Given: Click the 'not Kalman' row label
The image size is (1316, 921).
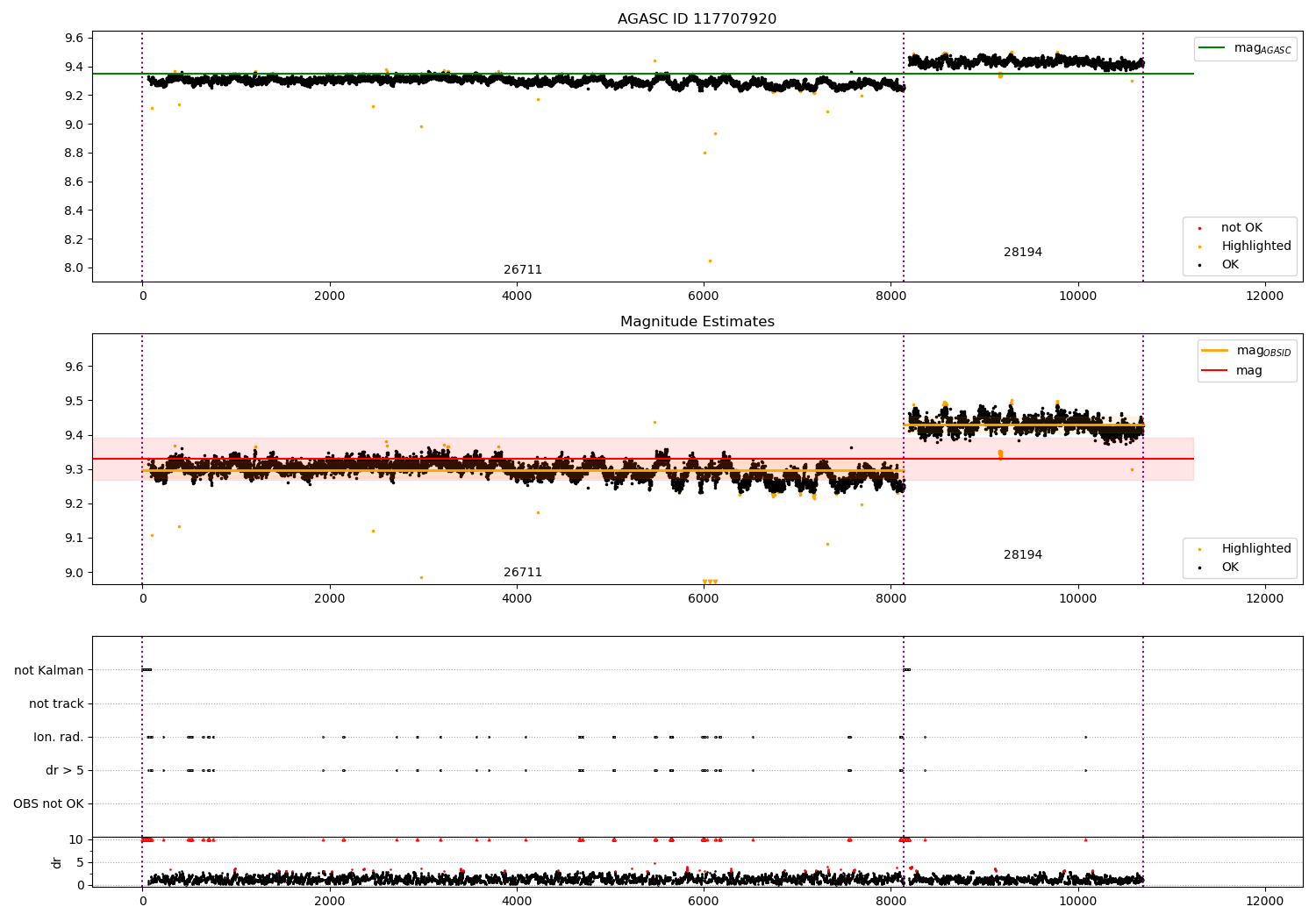Looking at the screenshot, I should point(49,671).
